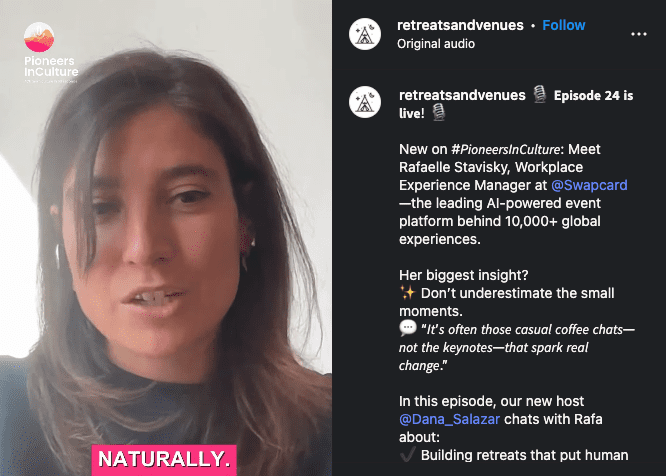Open the @Swapcard mention
This screenshot has width=666, height=476.
click(x=589, y=185)
